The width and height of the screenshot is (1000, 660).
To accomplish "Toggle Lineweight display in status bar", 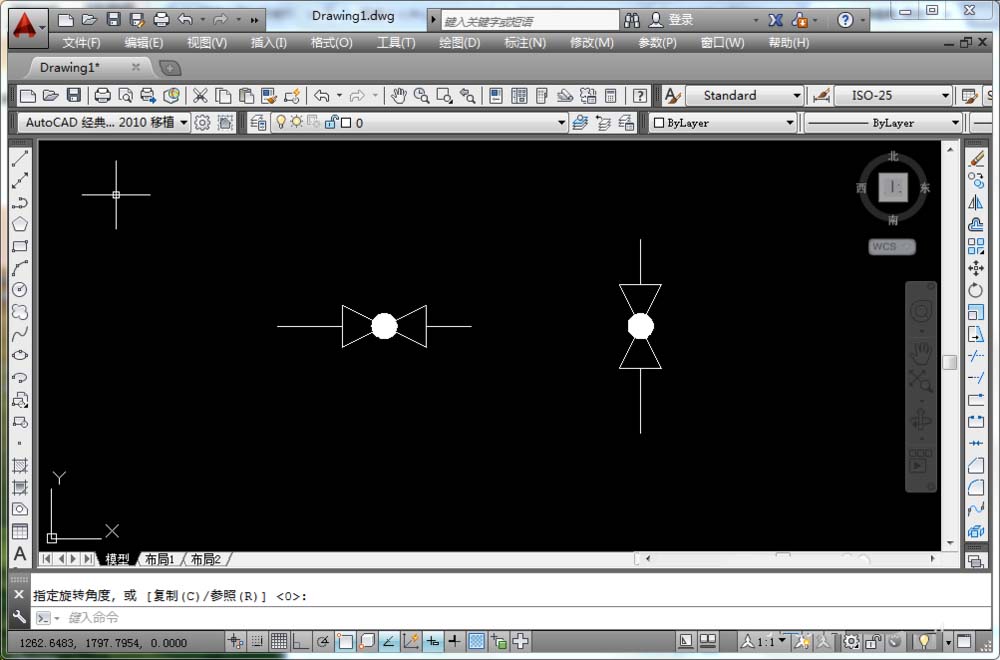I will pyautogui.click(x=455, y=642).
